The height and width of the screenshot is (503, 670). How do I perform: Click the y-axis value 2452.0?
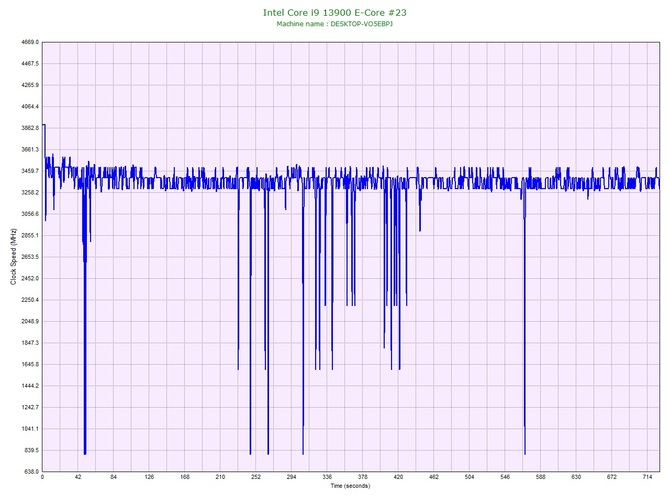(x=30, y=278)
